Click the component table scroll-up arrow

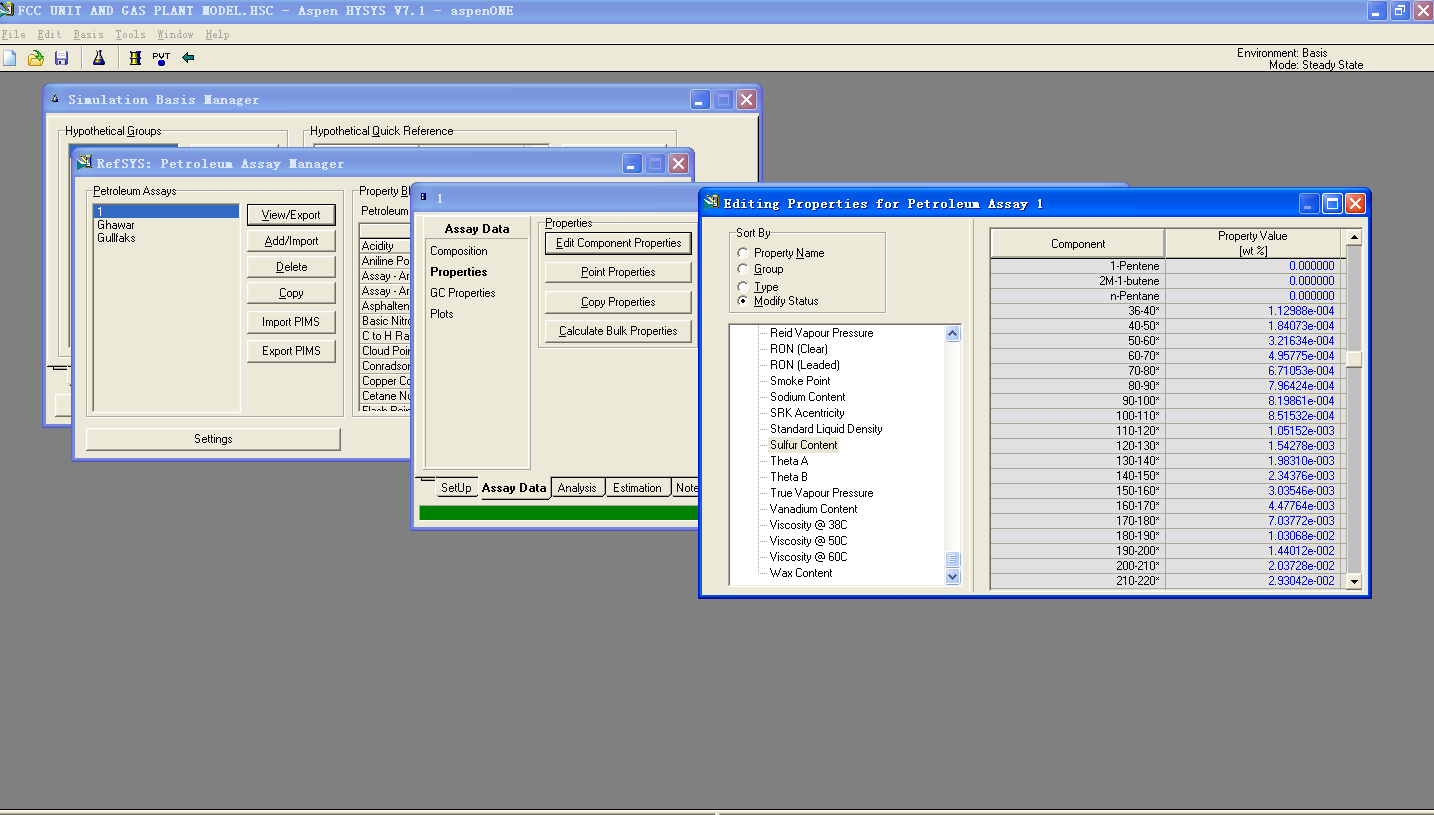coord(1354,237)
